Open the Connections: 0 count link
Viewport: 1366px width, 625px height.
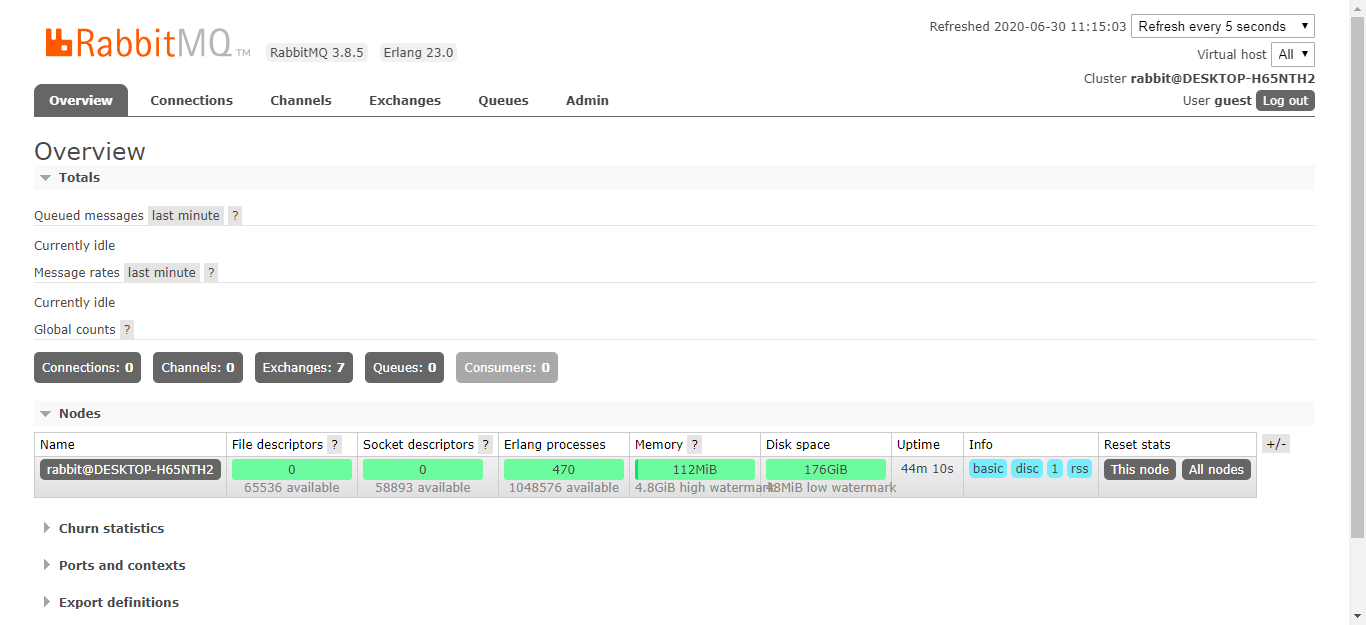pos(87,367)
